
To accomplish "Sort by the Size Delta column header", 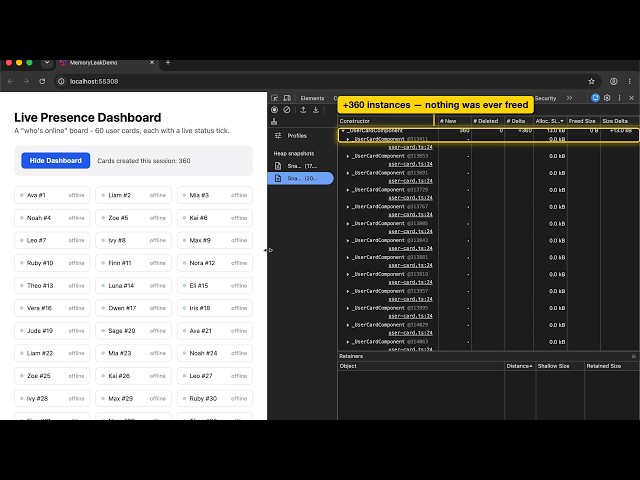I will point(620,121).
